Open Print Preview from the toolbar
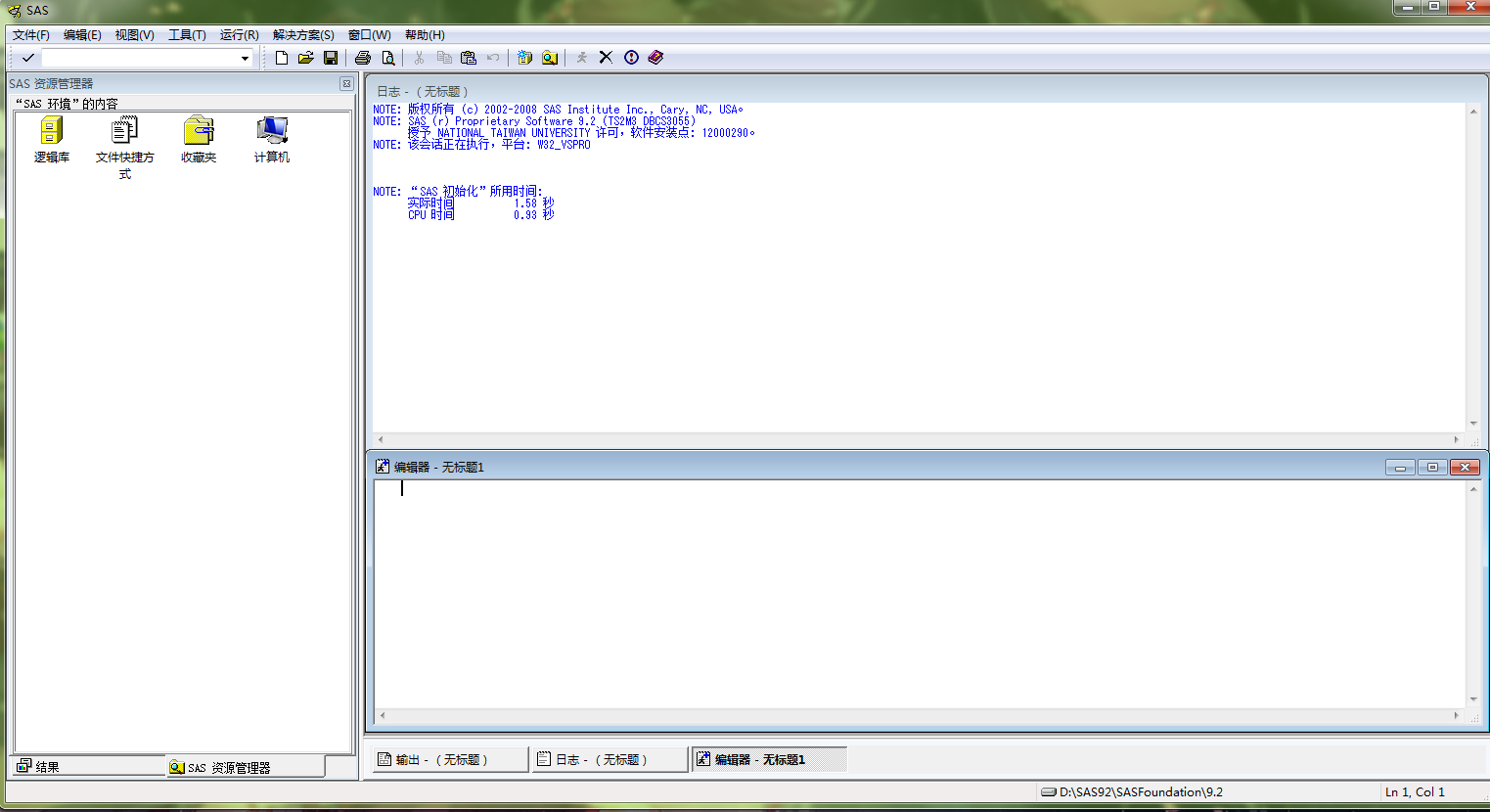This screenshot has width=1490, height=812. pyautogui.click(x=388, y=58)
